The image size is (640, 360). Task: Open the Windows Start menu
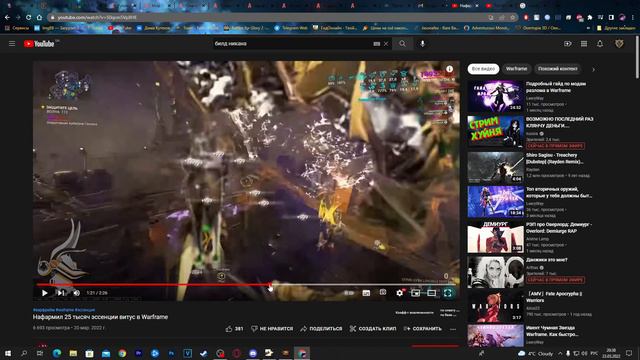tap(8, 353)
